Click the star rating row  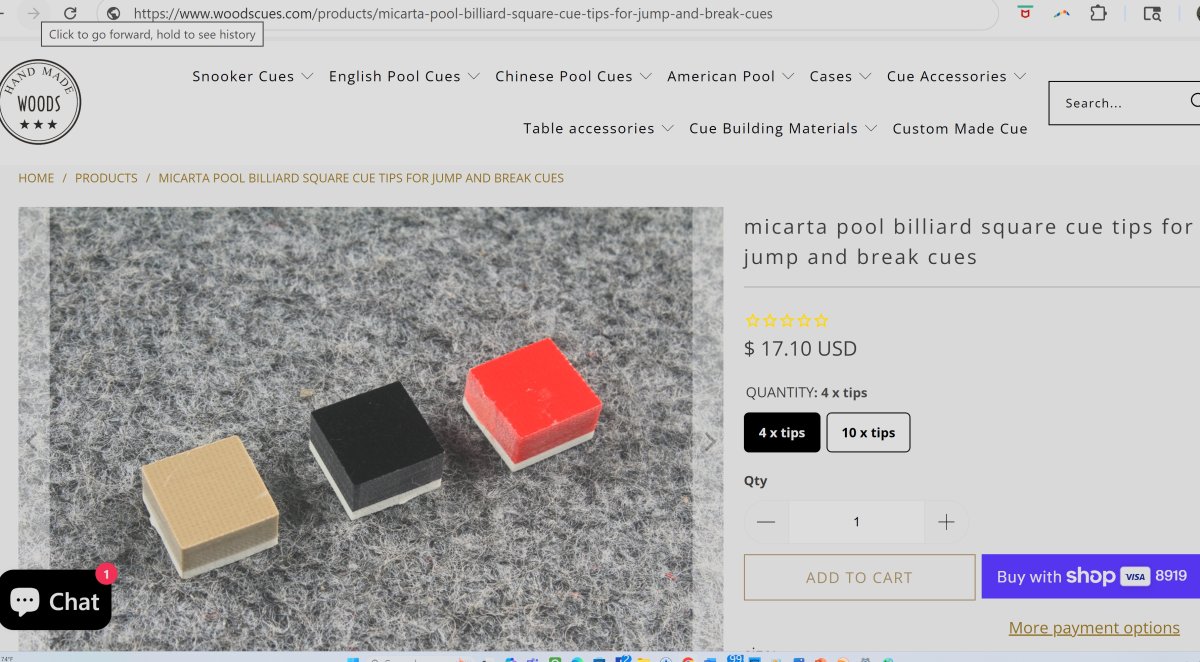[787, 321]
